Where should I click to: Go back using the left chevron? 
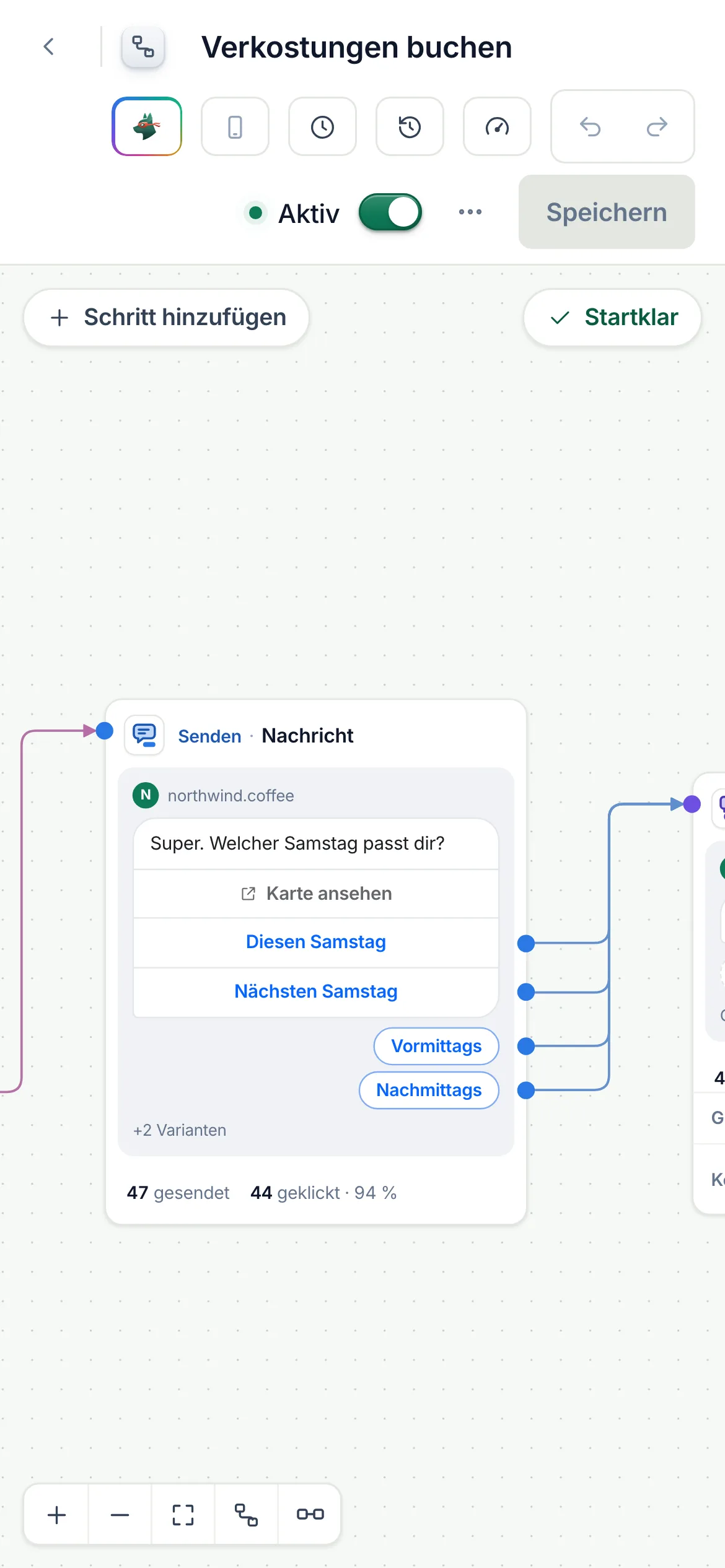coord(49,46)
